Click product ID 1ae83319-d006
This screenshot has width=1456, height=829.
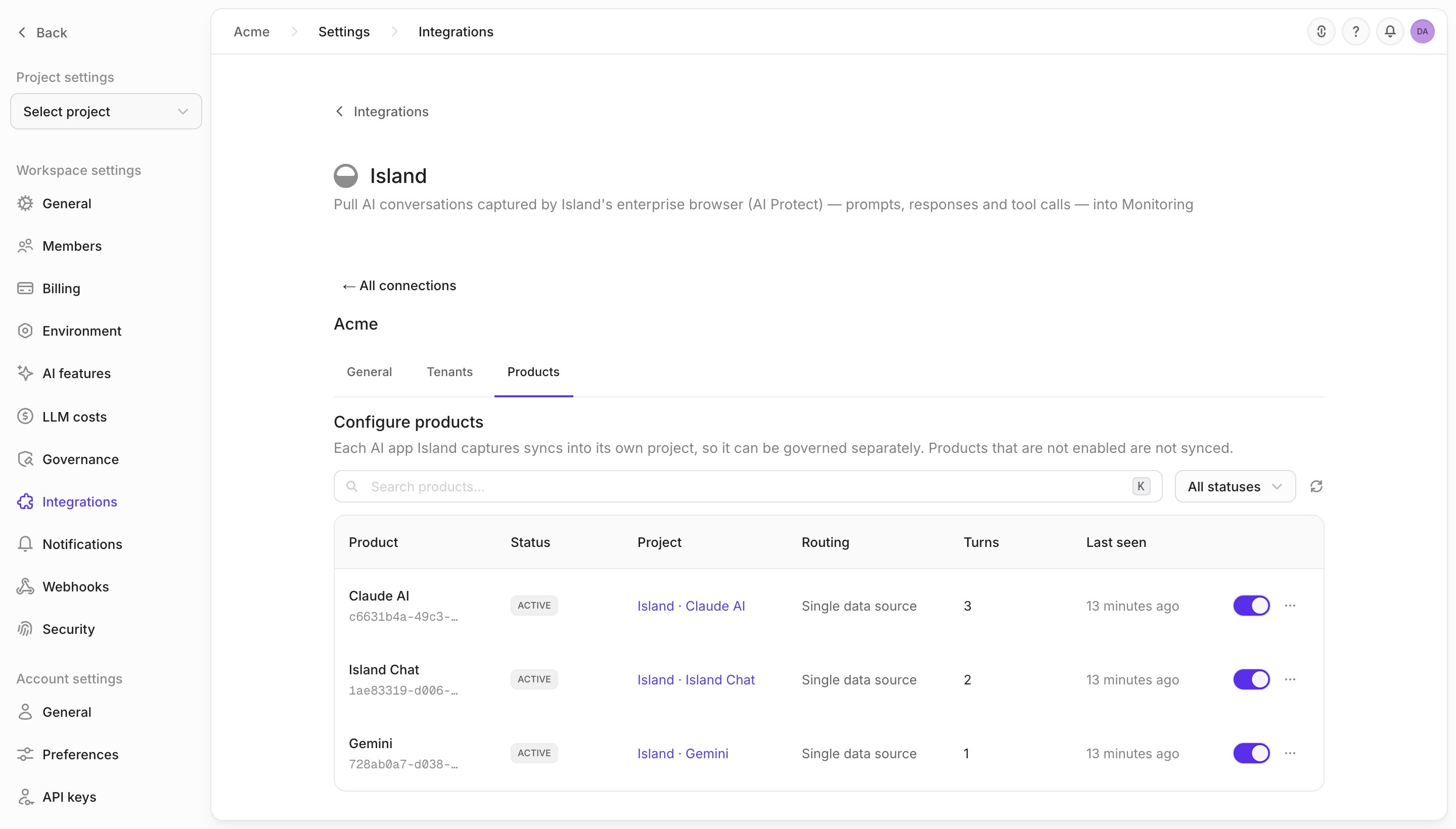click(x=403, y=690)
